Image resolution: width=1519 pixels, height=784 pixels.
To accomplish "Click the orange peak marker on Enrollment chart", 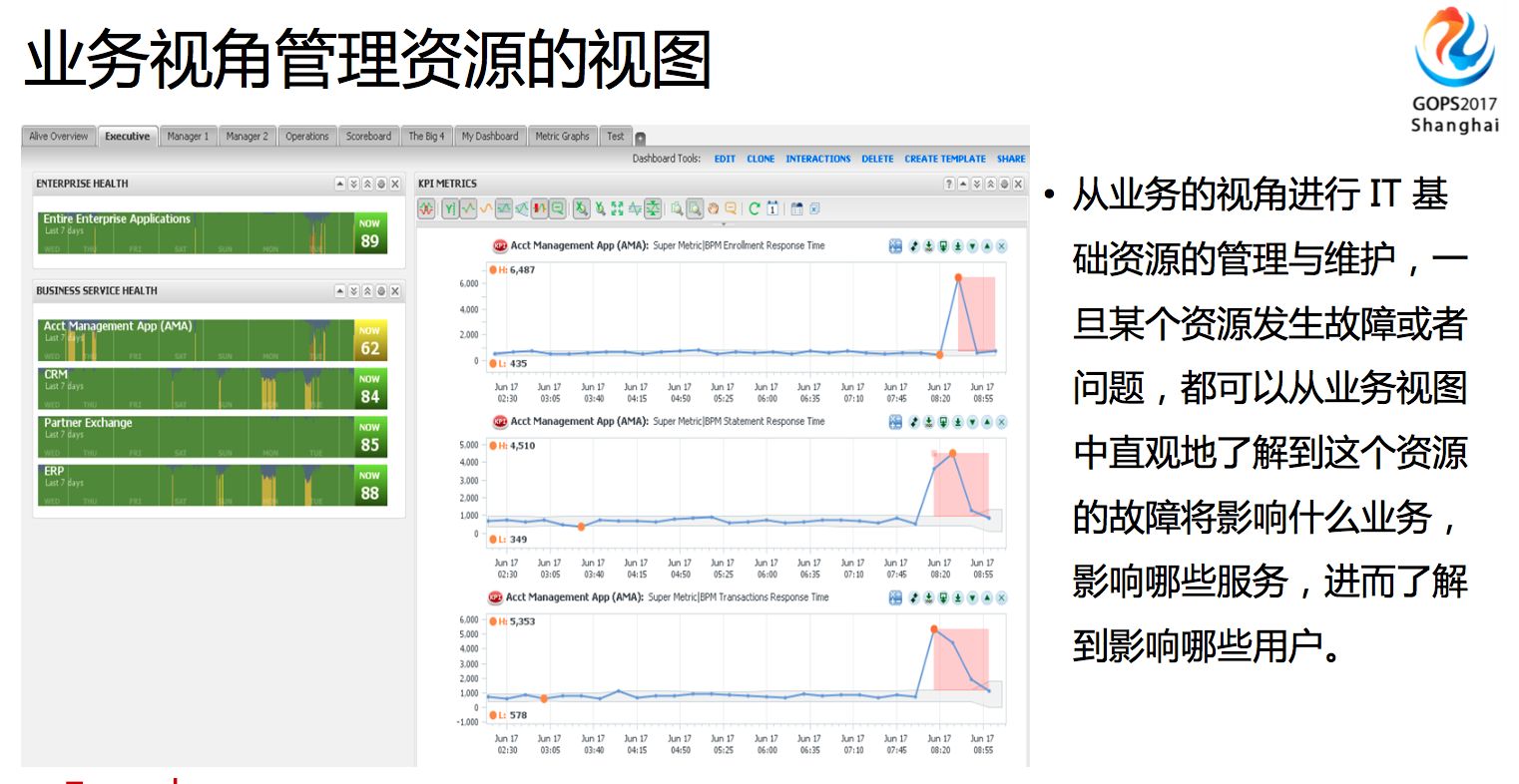I will [958, 277].
